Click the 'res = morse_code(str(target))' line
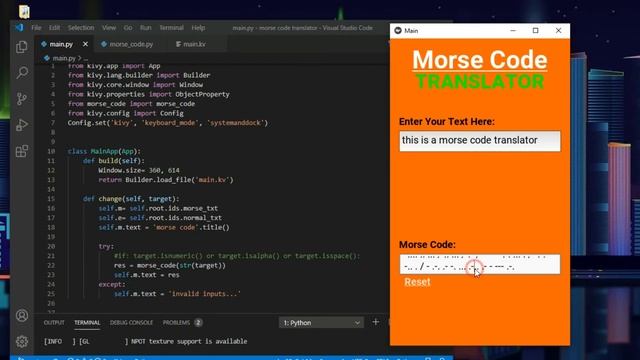Screen dimensions: 640x360 click(x=170, y=265)
